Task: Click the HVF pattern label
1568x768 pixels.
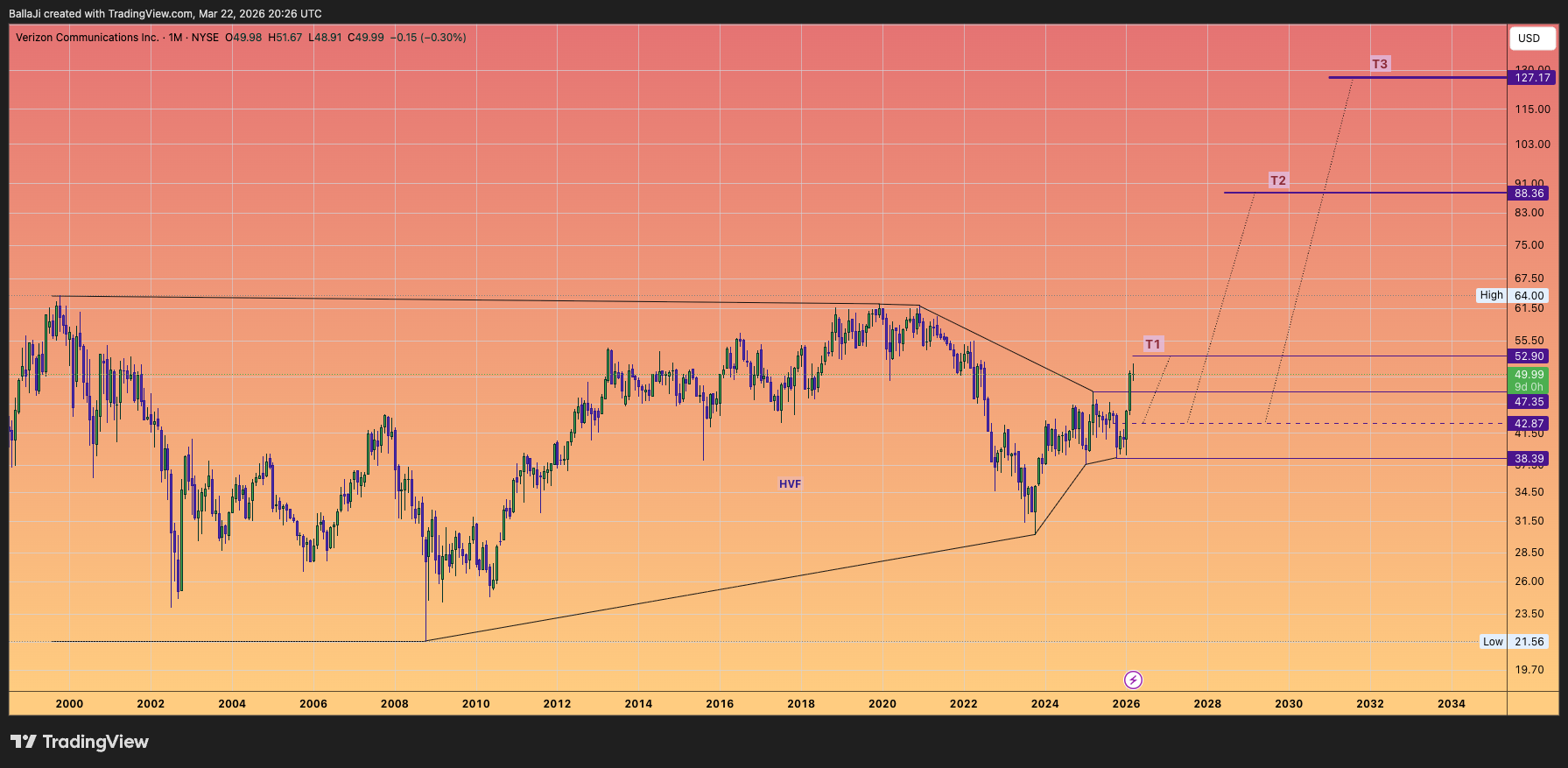Action: coord(791,483)
